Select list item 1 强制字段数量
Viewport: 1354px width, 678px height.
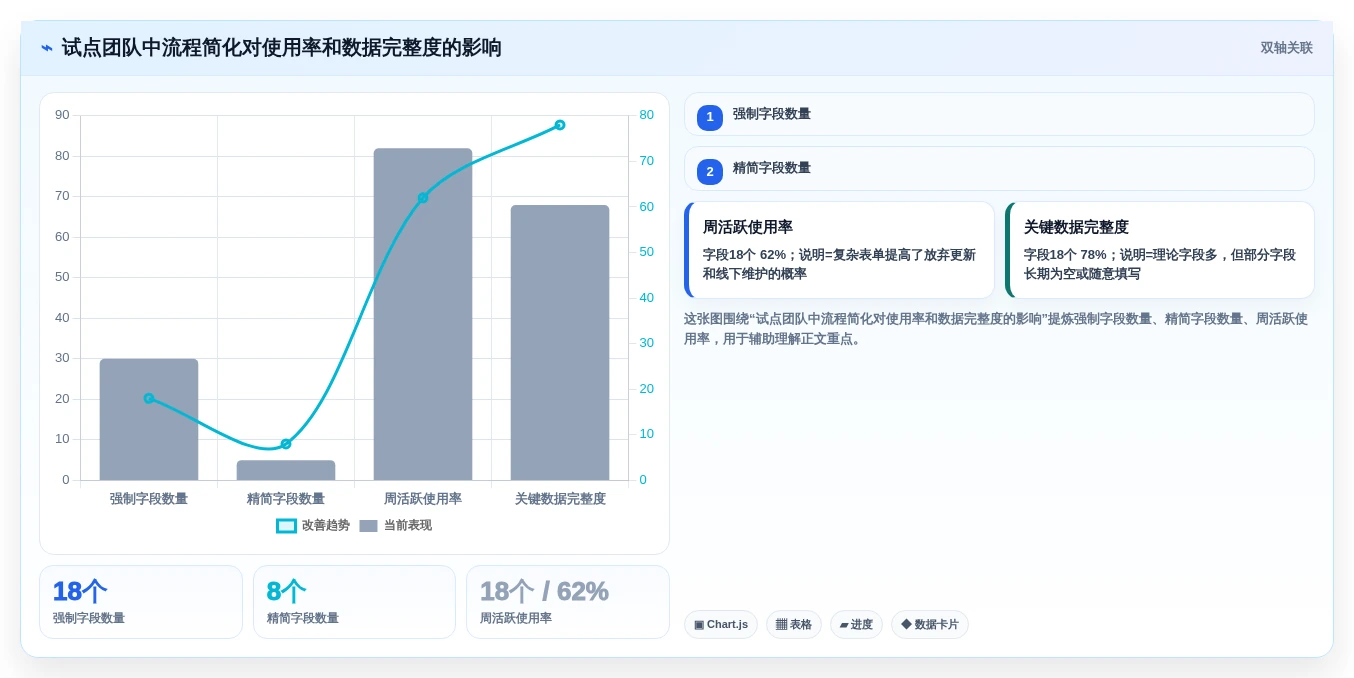coord(999,114)
